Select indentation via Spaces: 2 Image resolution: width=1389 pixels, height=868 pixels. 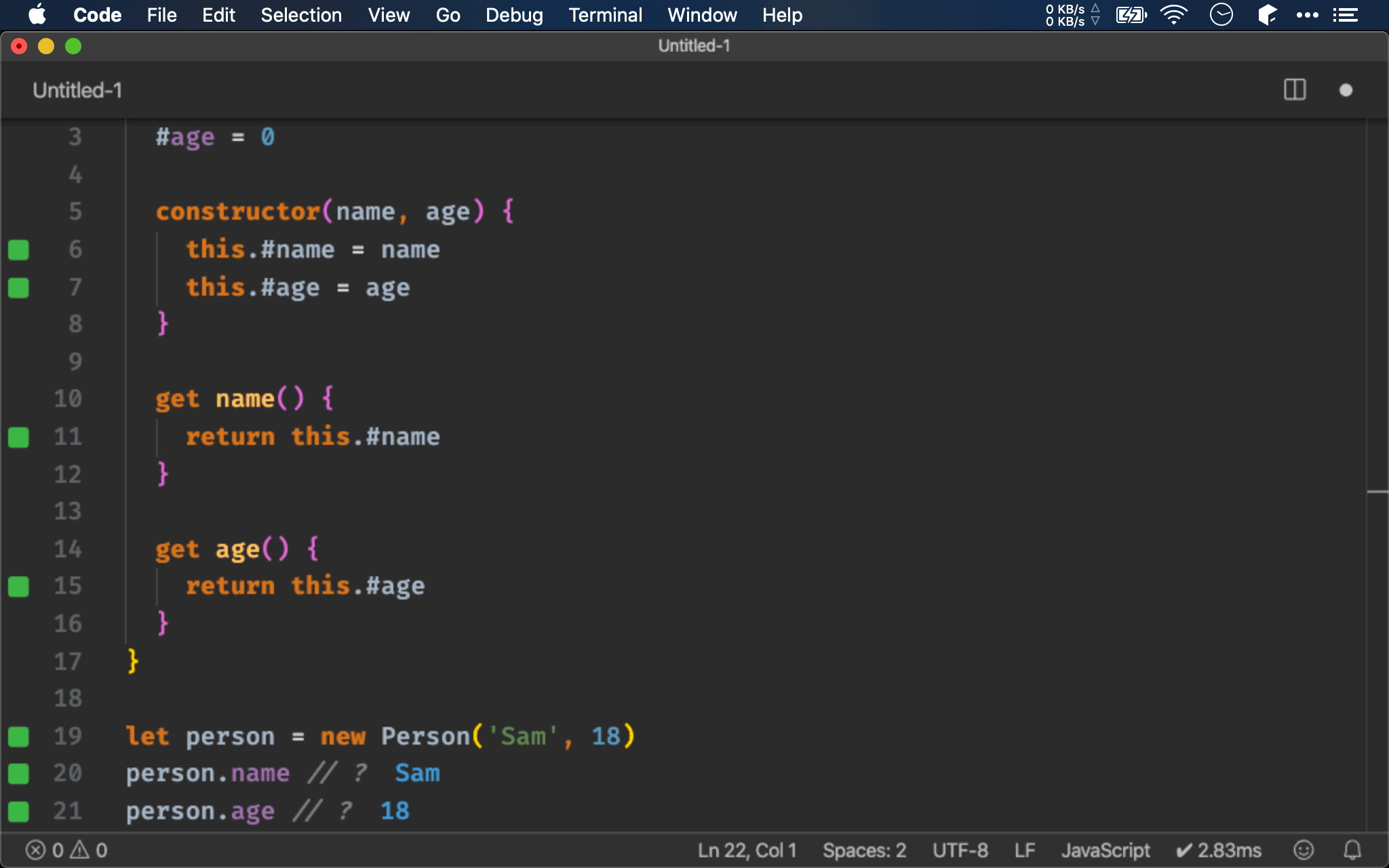click(x=864, y=850)
